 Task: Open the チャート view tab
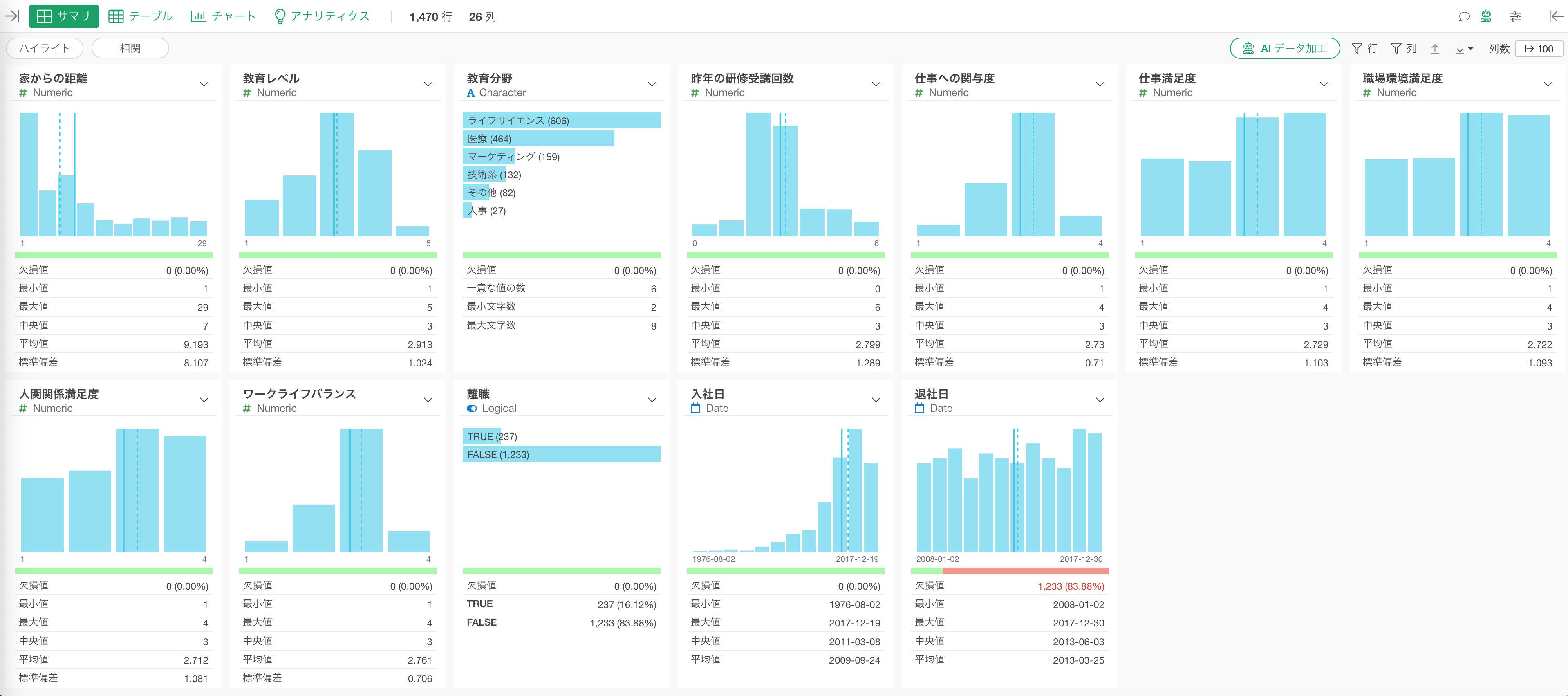(224, 16)
